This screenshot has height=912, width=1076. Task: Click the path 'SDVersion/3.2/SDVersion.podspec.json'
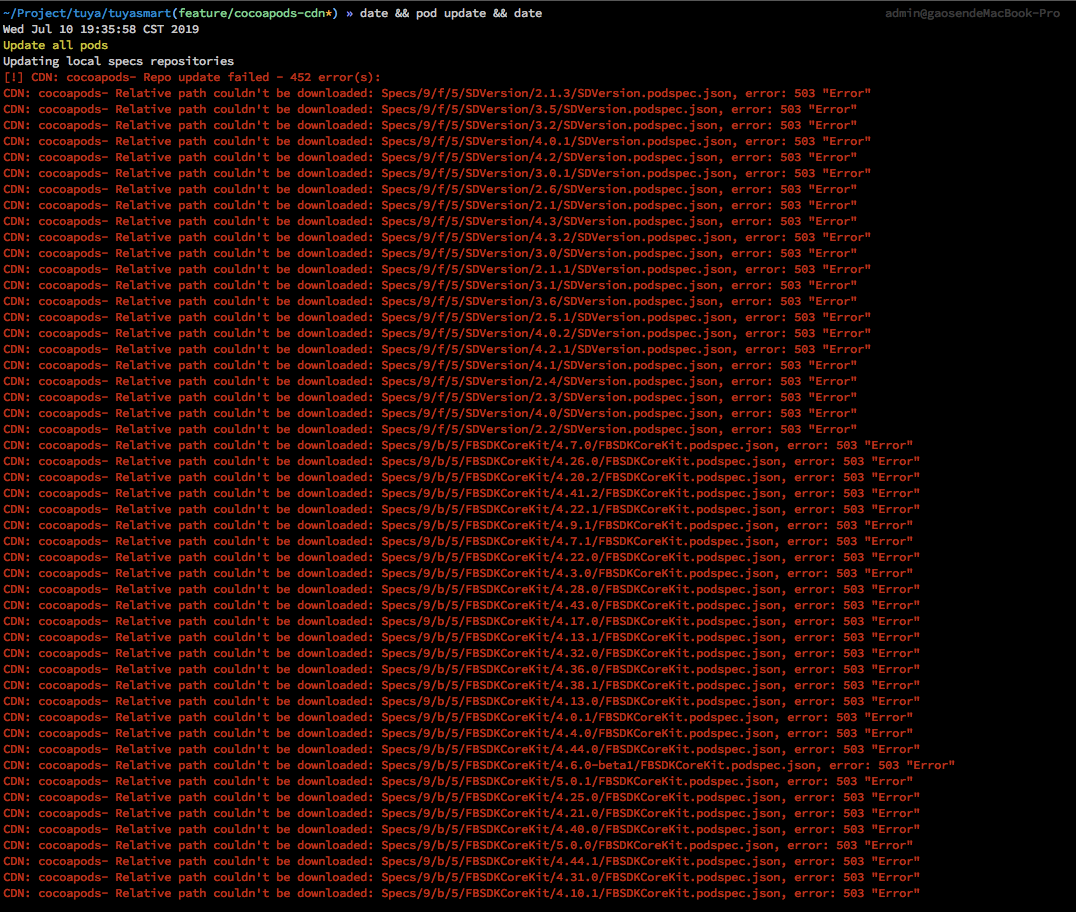point(592,125)
